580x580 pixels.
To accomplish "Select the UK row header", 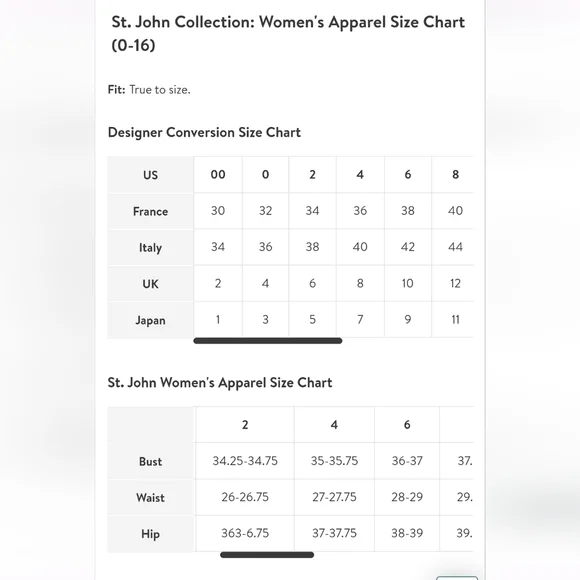I will click(x=150, y=284).
